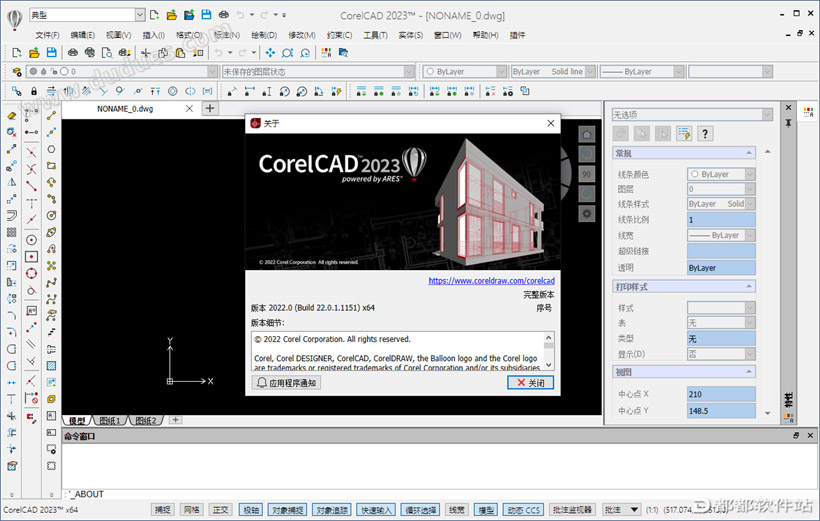The height and width of the screenshot is (521, 820).
Task: Toggle the 动态 CCS status button
Action: click(523, 509)
